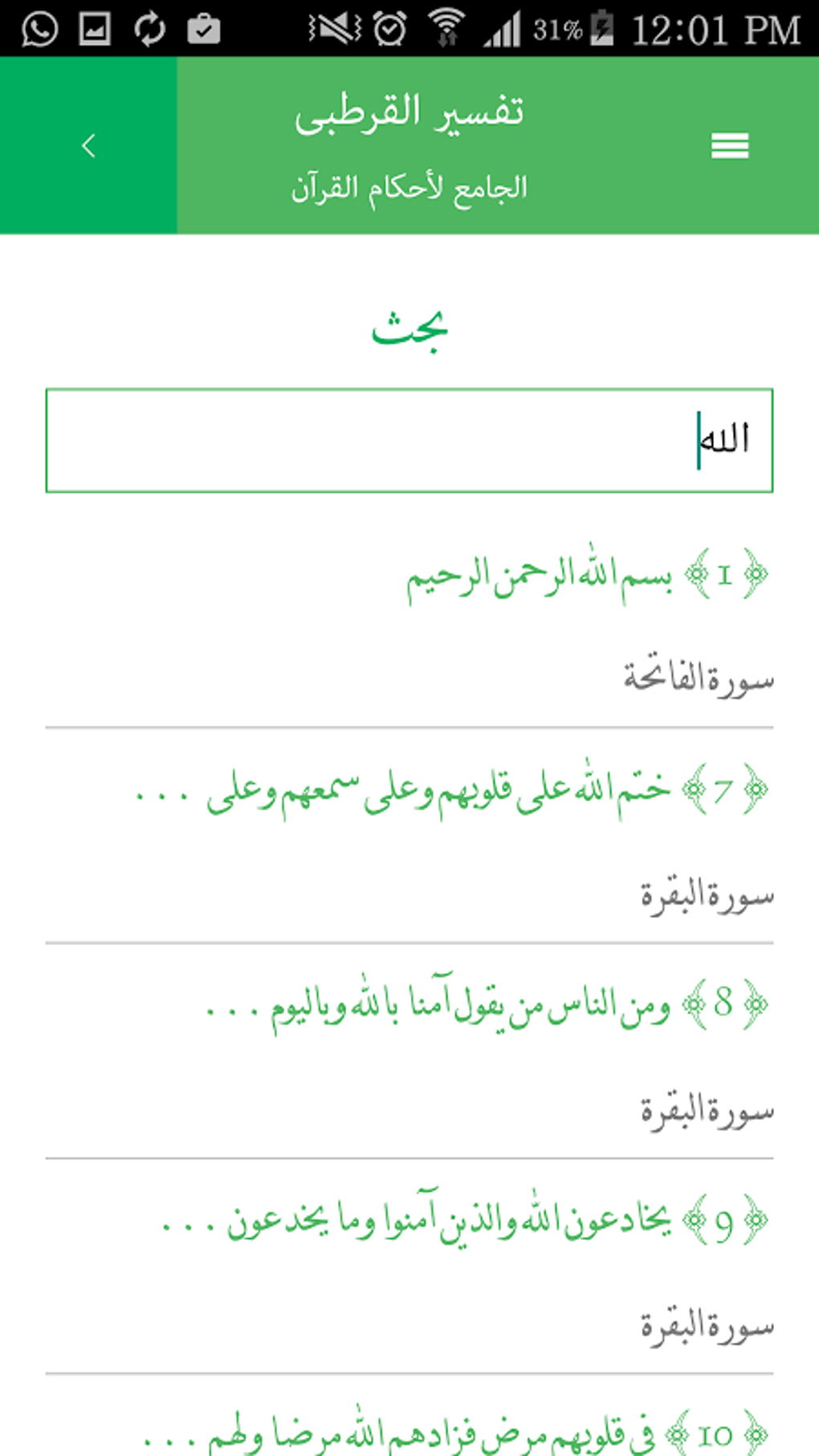819x1456 pixels.
Task: Tap the briefcase task notification icon
Action: [x=204, y=30]
